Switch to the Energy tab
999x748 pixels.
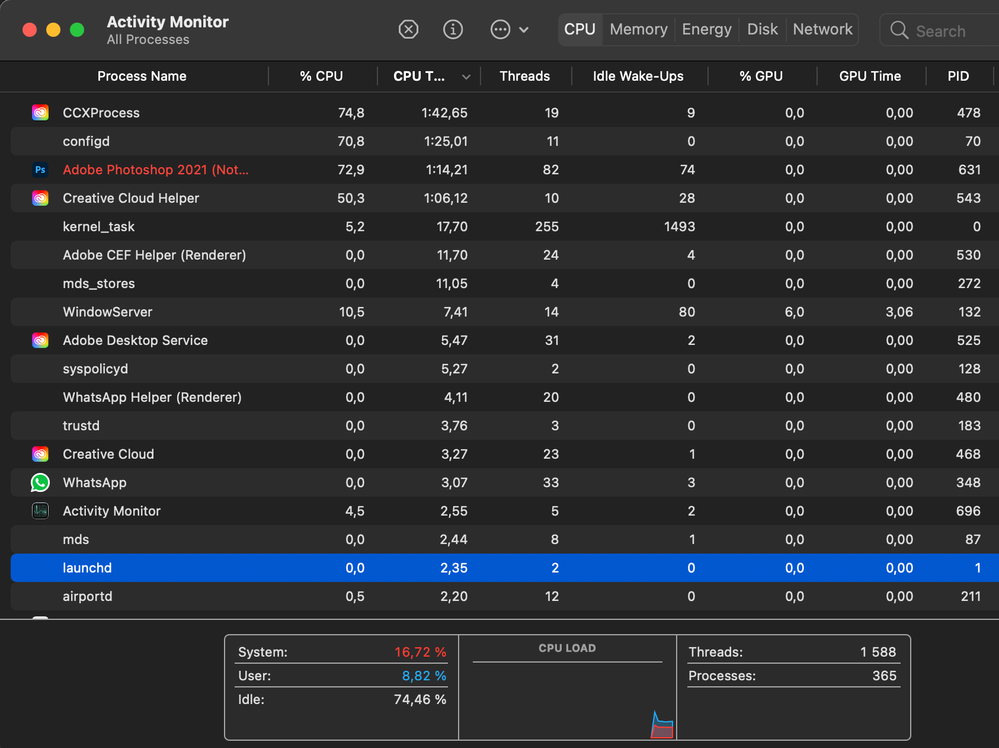(x=707, y=29)
